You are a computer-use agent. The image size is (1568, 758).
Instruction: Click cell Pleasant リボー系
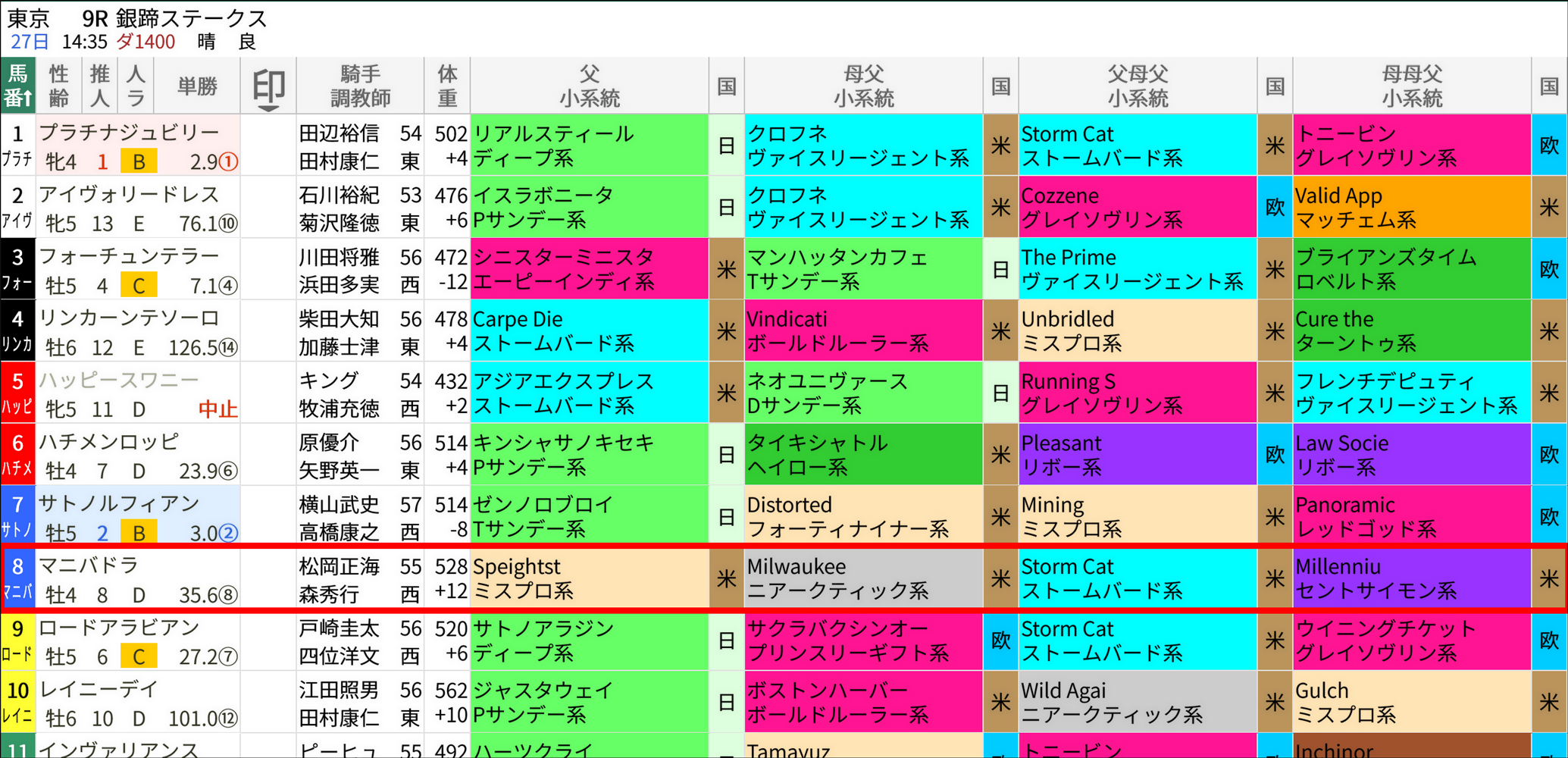click(x=1138, y=454)
